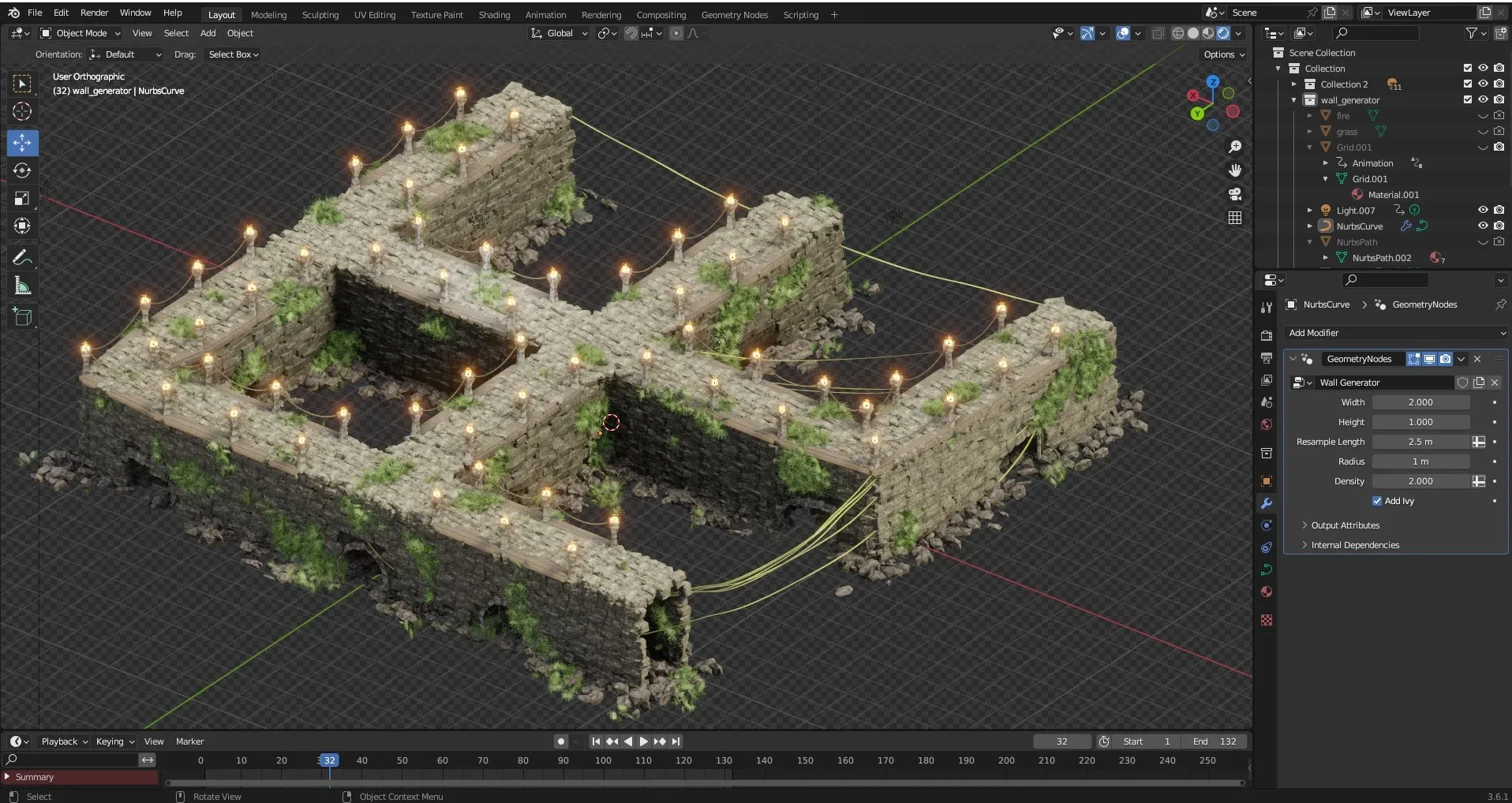Click the zoom magnifier icon in viewport

click(x=1235, y=147)
